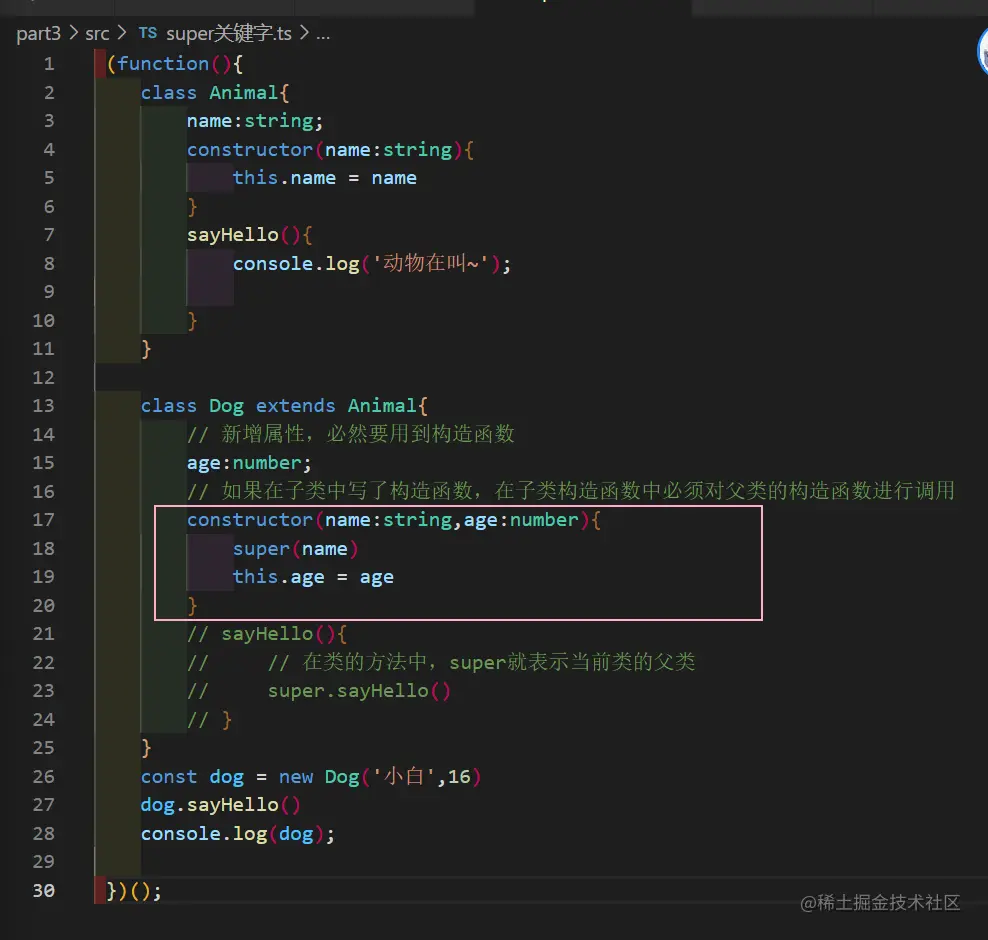Click commented '// sayHello(){' on line 21
Screen dimensions: 988x940
click(267, 634)
